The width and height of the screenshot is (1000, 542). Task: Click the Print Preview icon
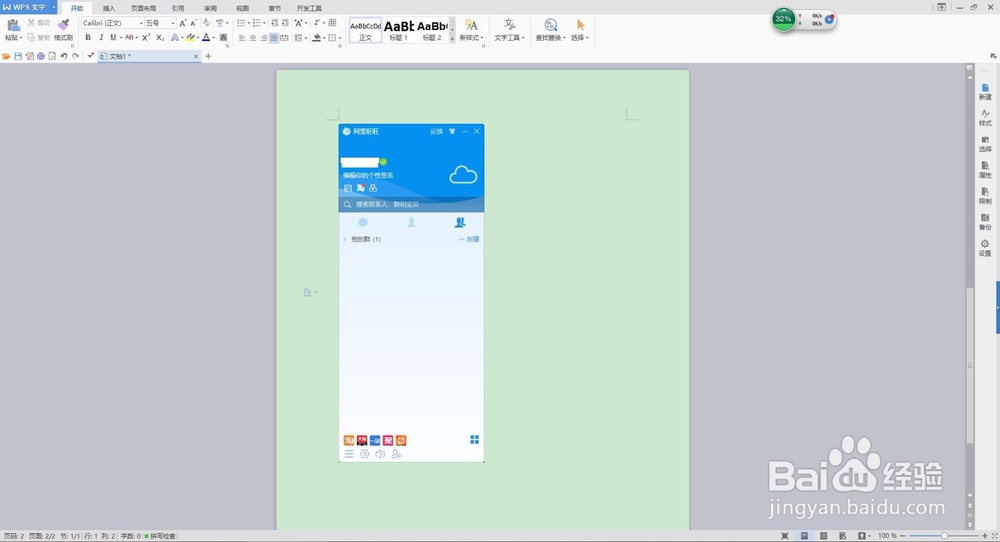tap(52, 56)
